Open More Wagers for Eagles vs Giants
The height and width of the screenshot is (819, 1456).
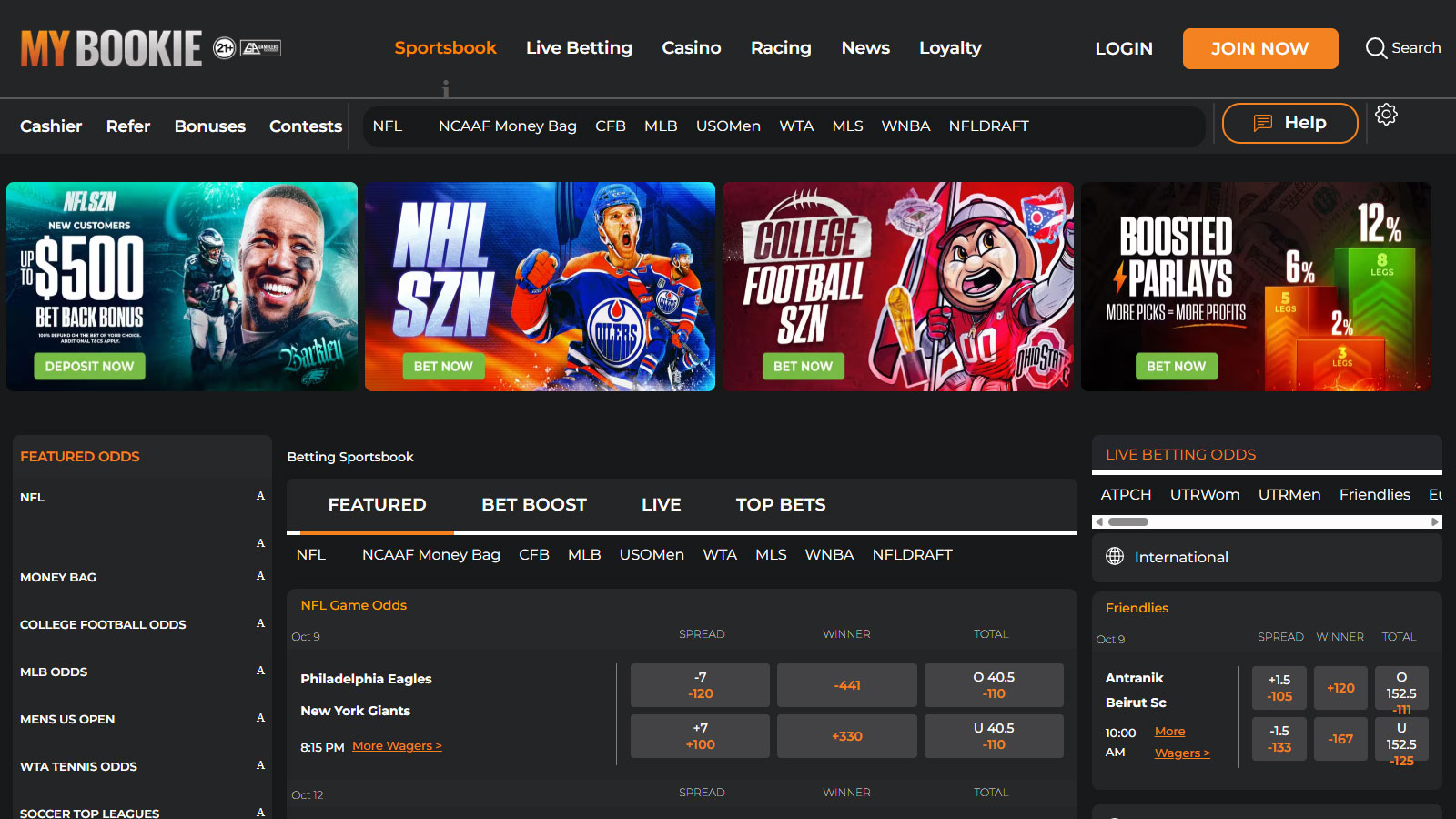pyautogui.click(x=397, y=746)
